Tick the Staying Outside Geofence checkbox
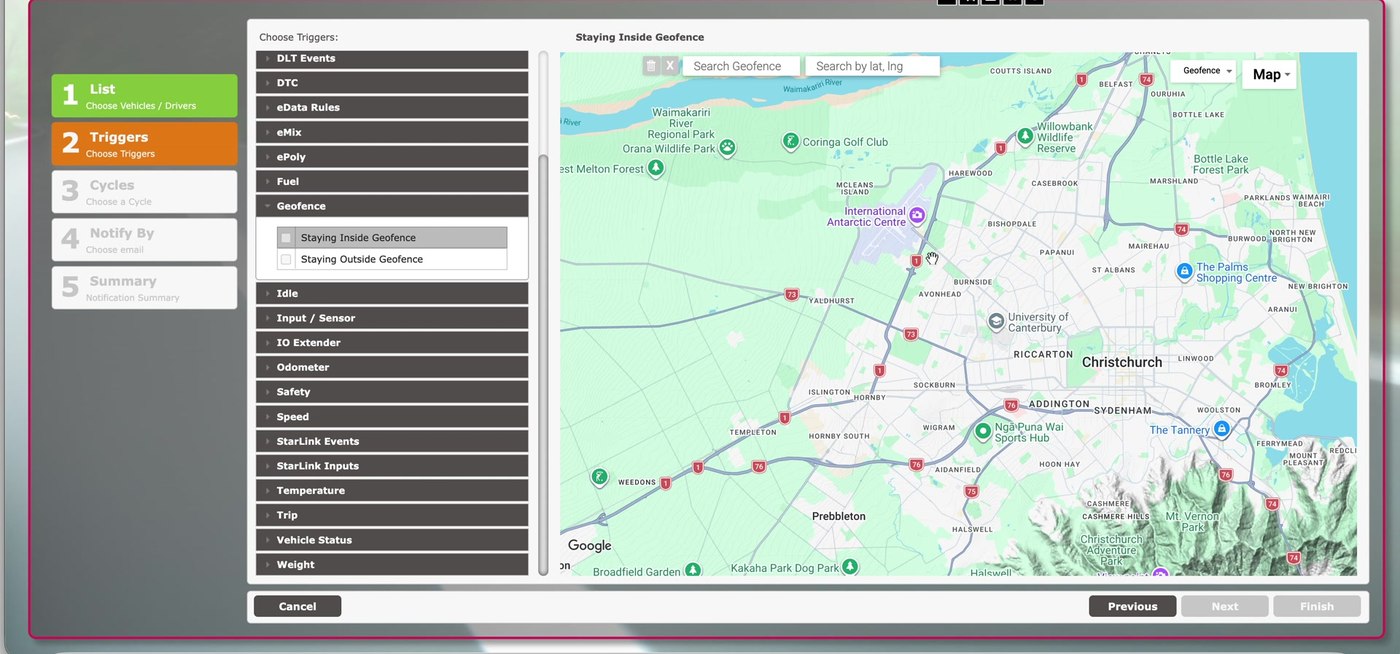The image size is (1400, 654). pyautogui.click(x=286, y=259)
